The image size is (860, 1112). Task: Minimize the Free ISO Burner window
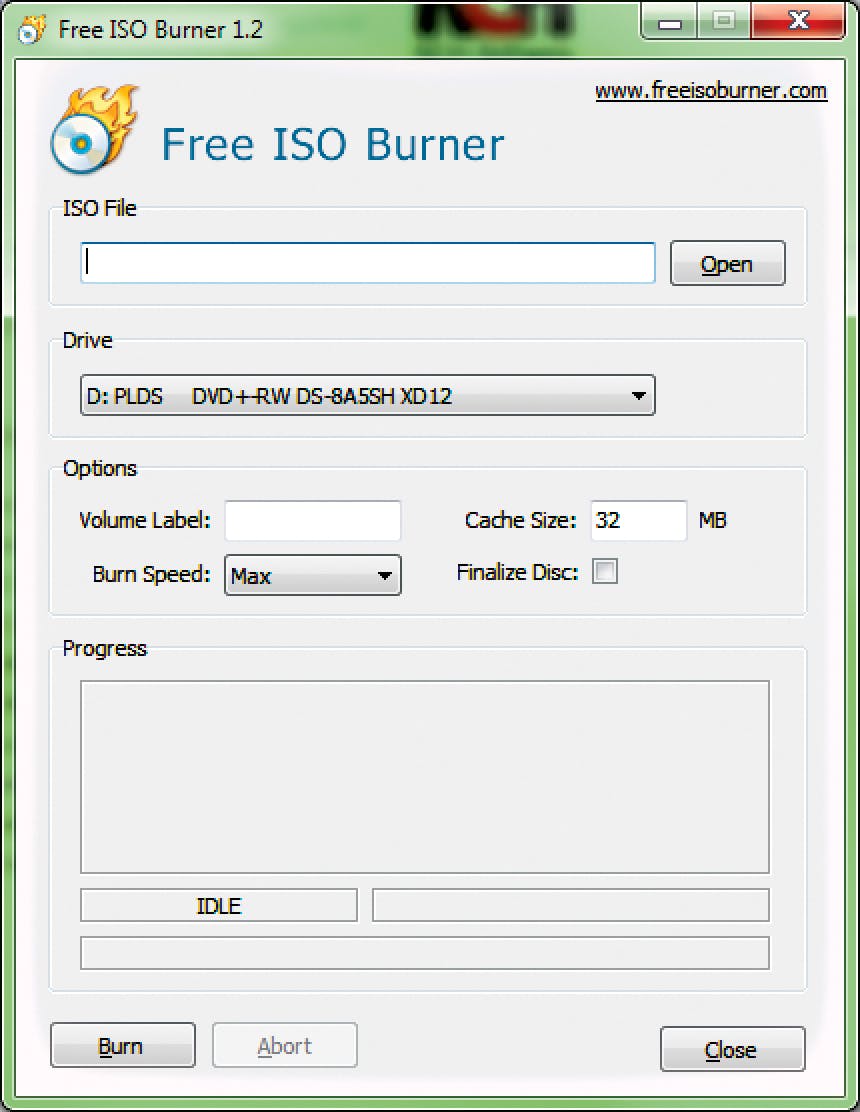click(x=669, y=21)
